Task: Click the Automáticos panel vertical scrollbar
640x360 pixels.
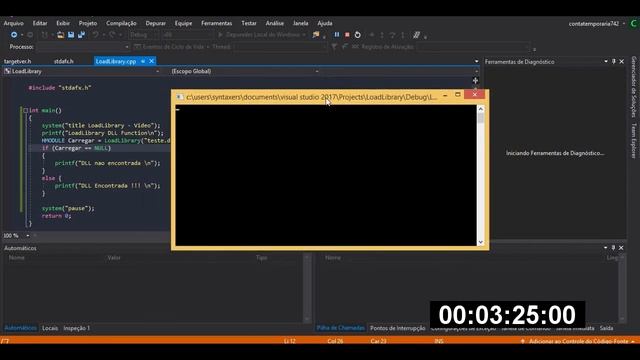Action: (x=307, y=288)
